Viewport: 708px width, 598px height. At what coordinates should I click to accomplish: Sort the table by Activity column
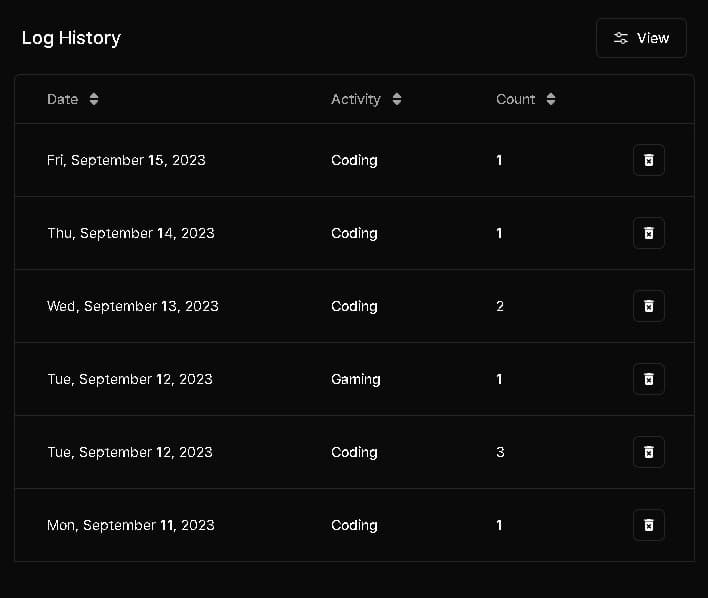356,99
